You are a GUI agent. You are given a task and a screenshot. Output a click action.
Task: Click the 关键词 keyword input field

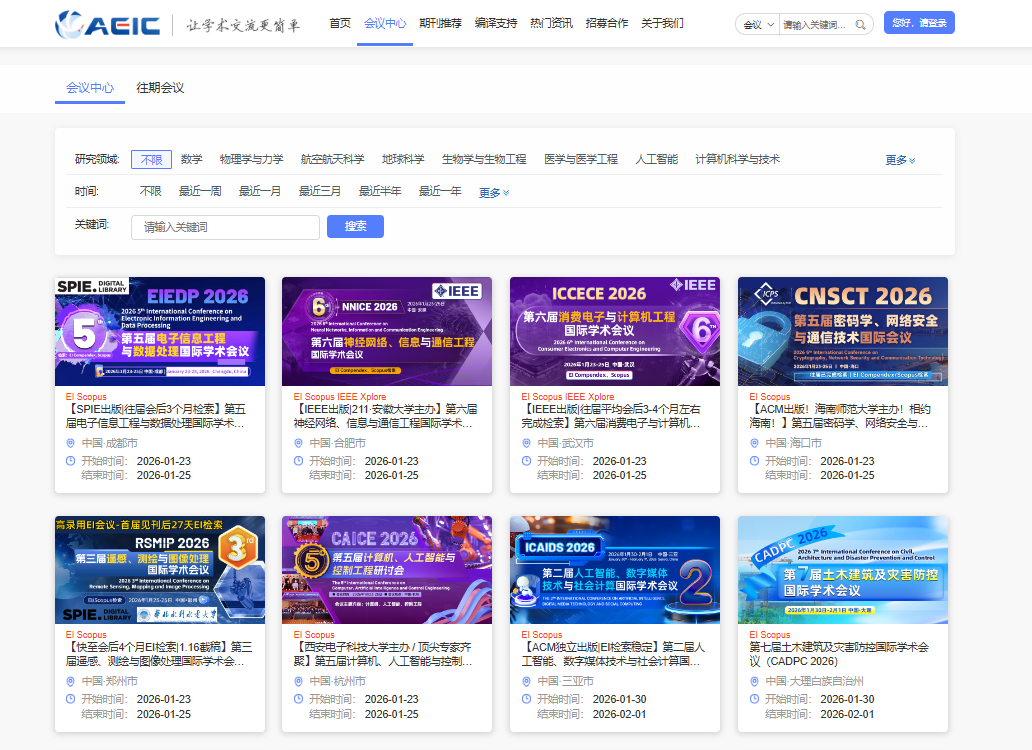225,228
